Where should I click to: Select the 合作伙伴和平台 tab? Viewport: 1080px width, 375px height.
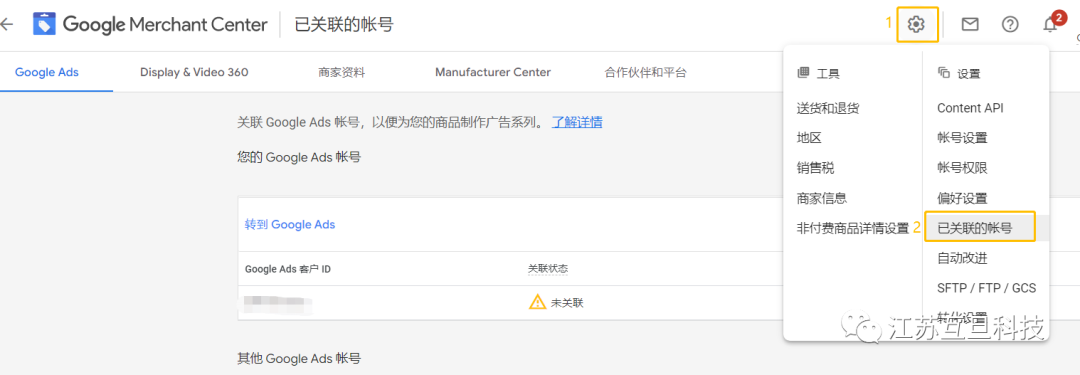point(645,72)
